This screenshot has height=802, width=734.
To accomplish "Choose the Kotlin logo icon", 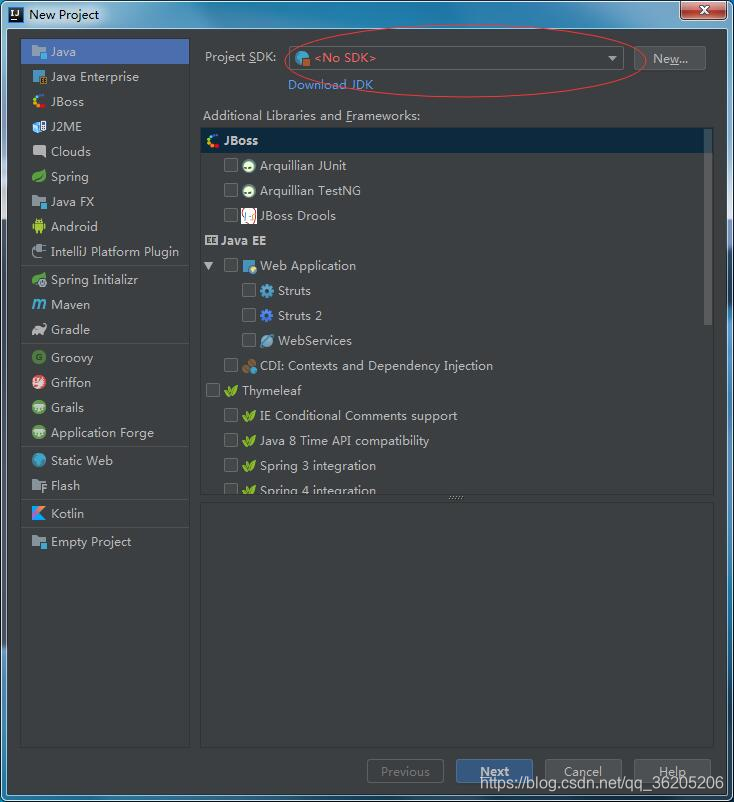I will (39, 513).
